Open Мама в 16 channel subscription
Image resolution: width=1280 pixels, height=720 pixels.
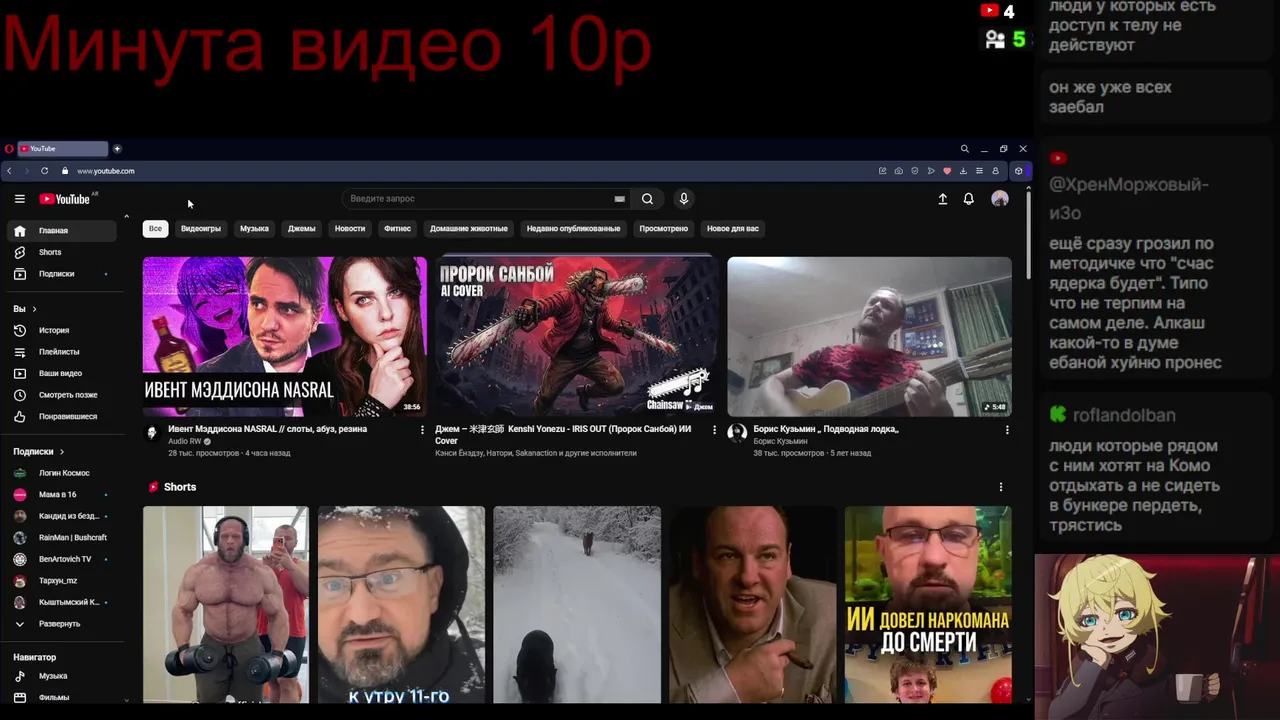(x=62, y=495)
